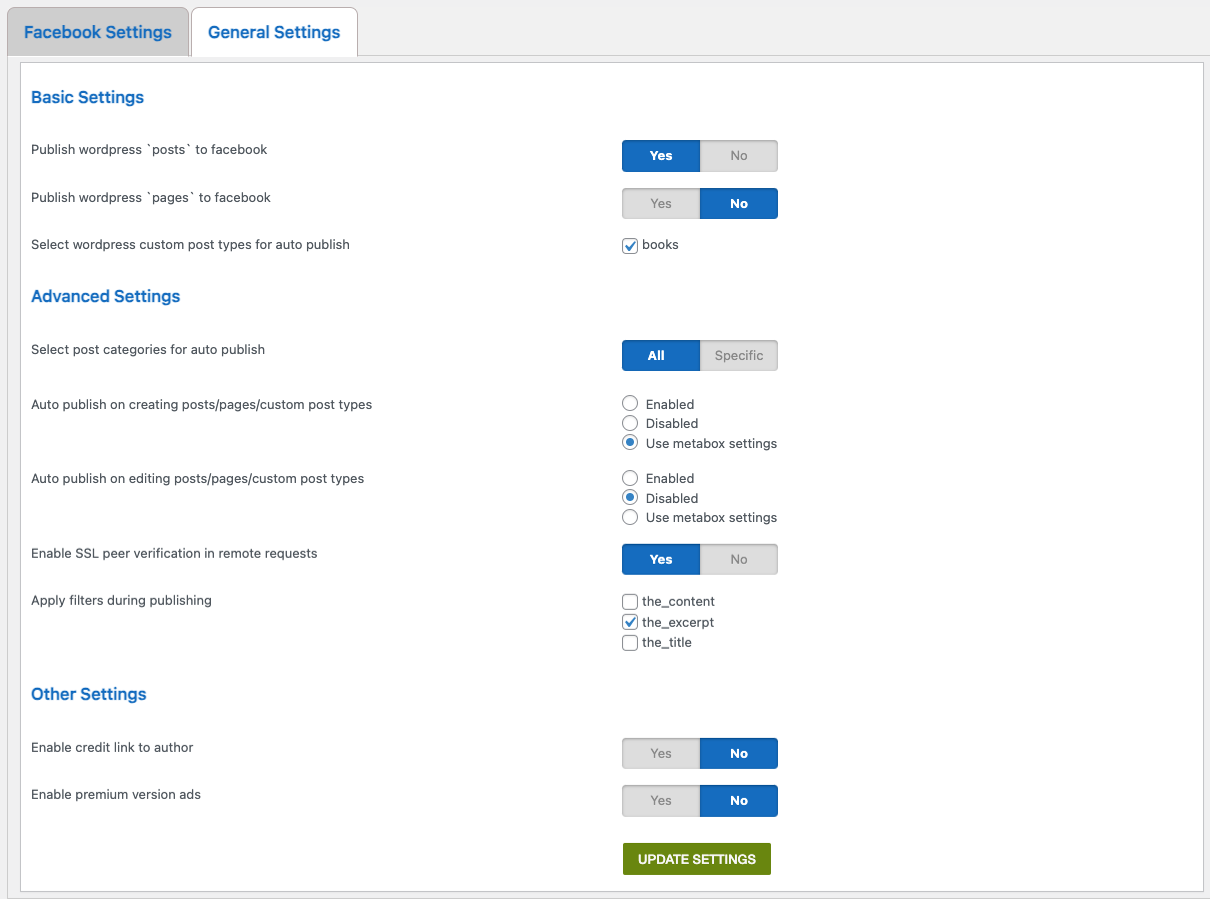Screen dimensions: 1210x899
Task: Click the UPDATE SETTINGS button
Action: click(696, 858)
